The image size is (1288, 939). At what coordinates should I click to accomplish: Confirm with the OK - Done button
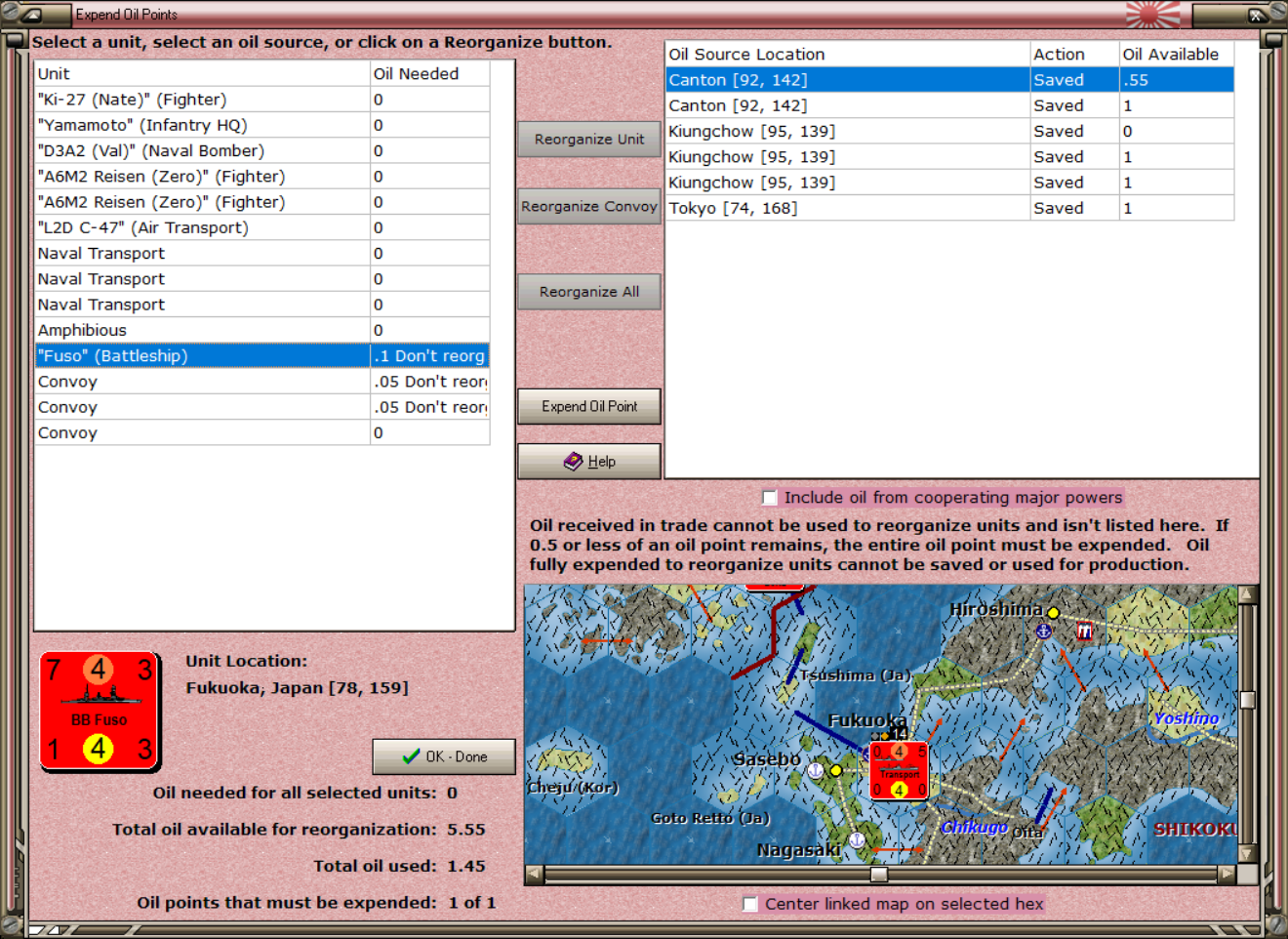point(444,756)
